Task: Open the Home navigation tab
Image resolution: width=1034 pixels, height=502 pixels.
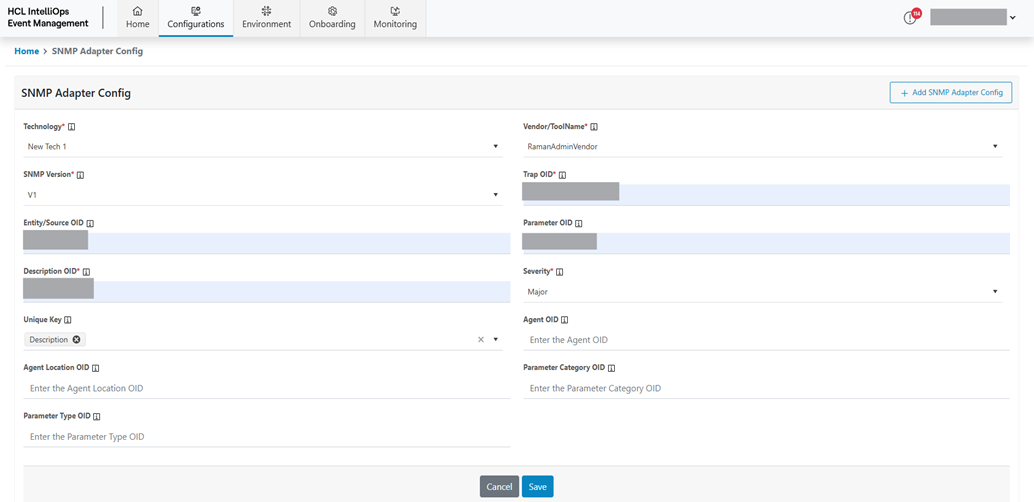Action: (x=137, y=18)
